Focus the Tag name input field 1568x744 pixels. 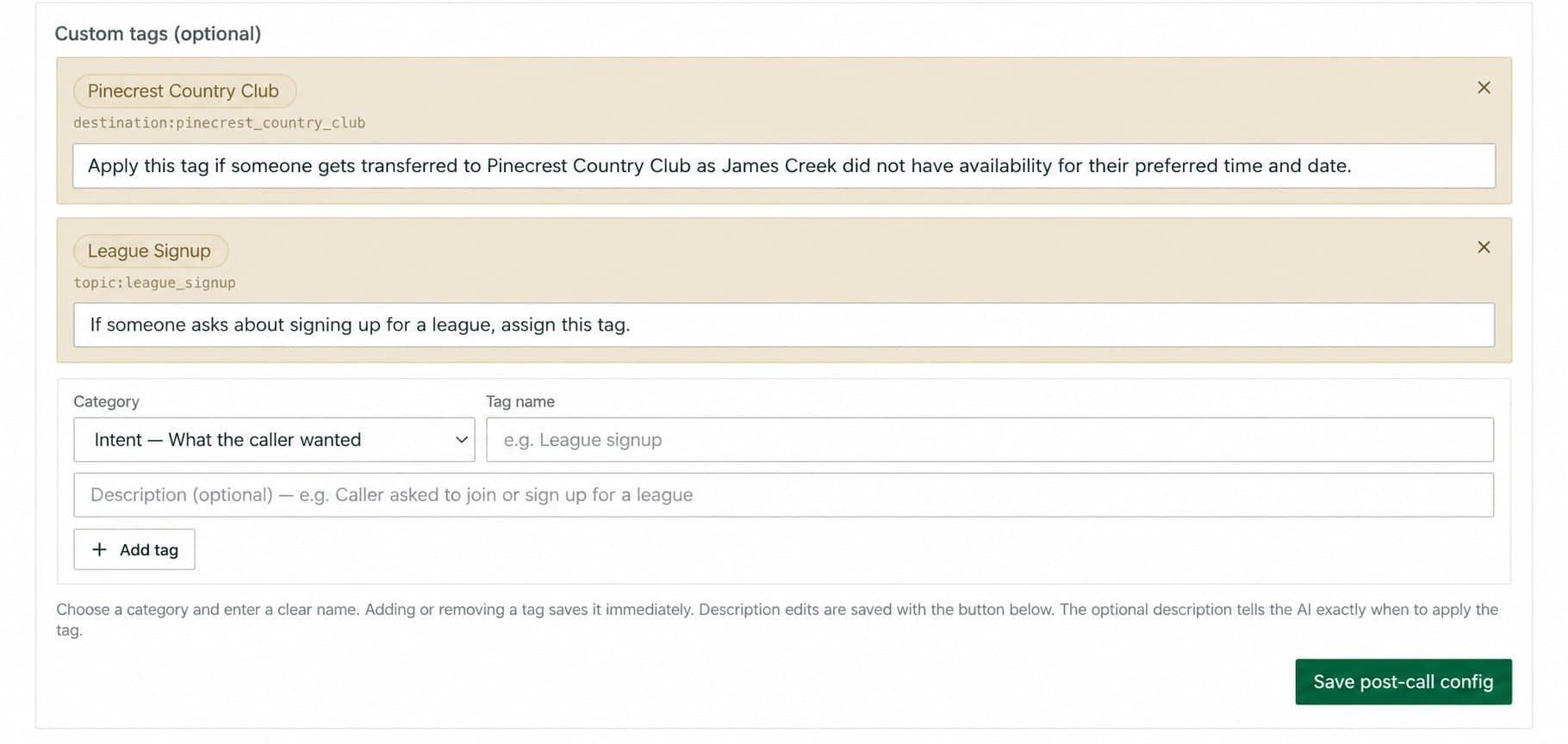(990, 440)
